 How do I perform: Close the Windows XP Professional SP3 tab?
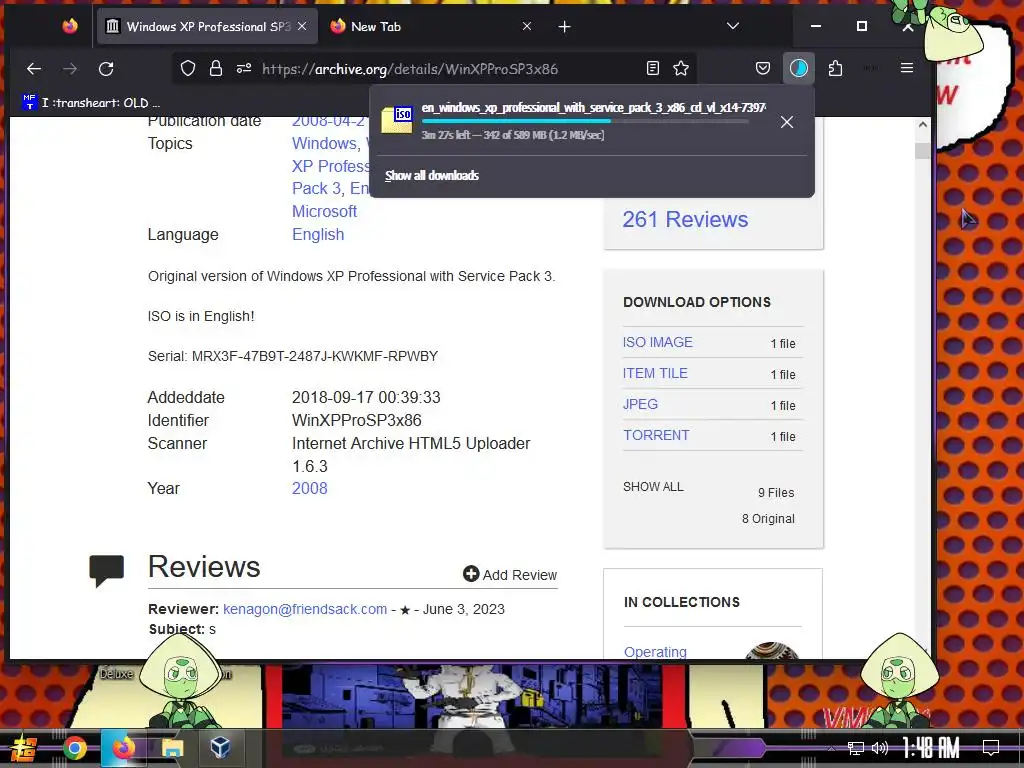302,26
